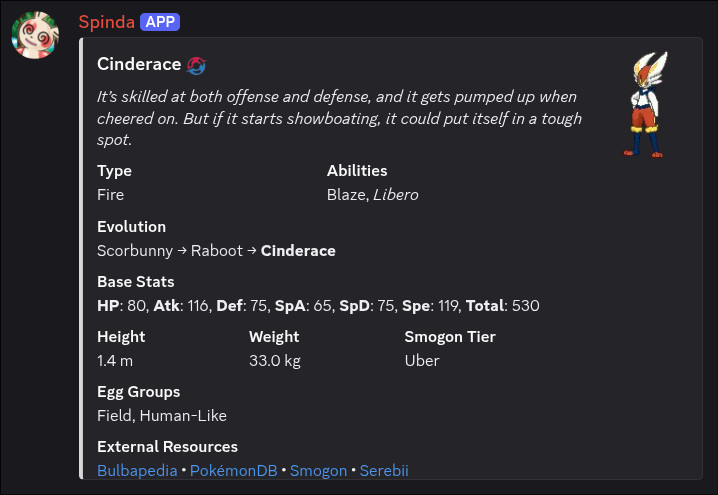Click the Abilities field heading
This screenshot has height=495, width=718.
(357, 171)
